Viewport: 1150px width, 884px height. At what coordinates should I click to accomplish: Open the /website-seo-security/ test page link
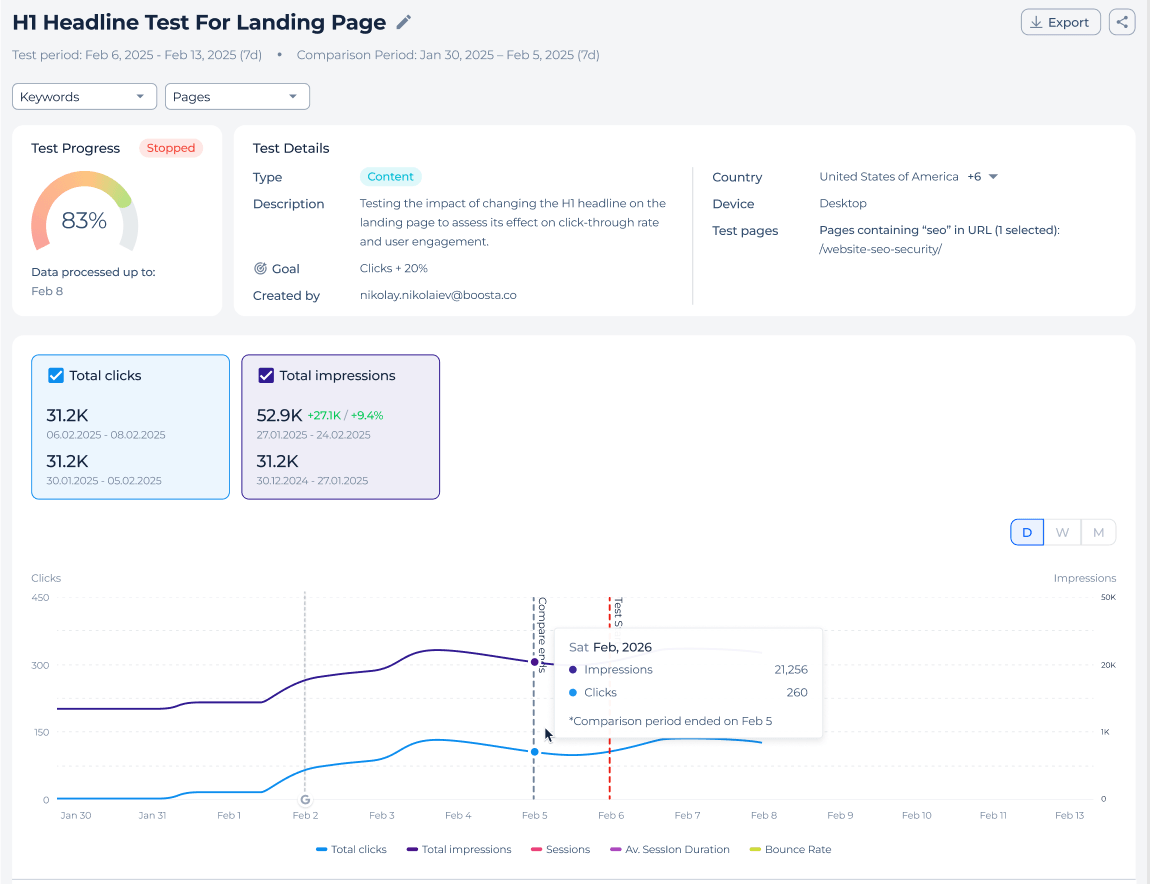tap(880, 249)
